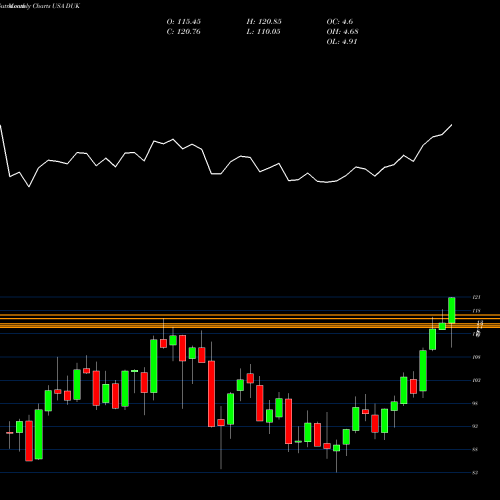Image resolution: width=500 pixels, height=500 pixels.
Task: Click the OL: 4.91 value
Action: click(342, 42)
